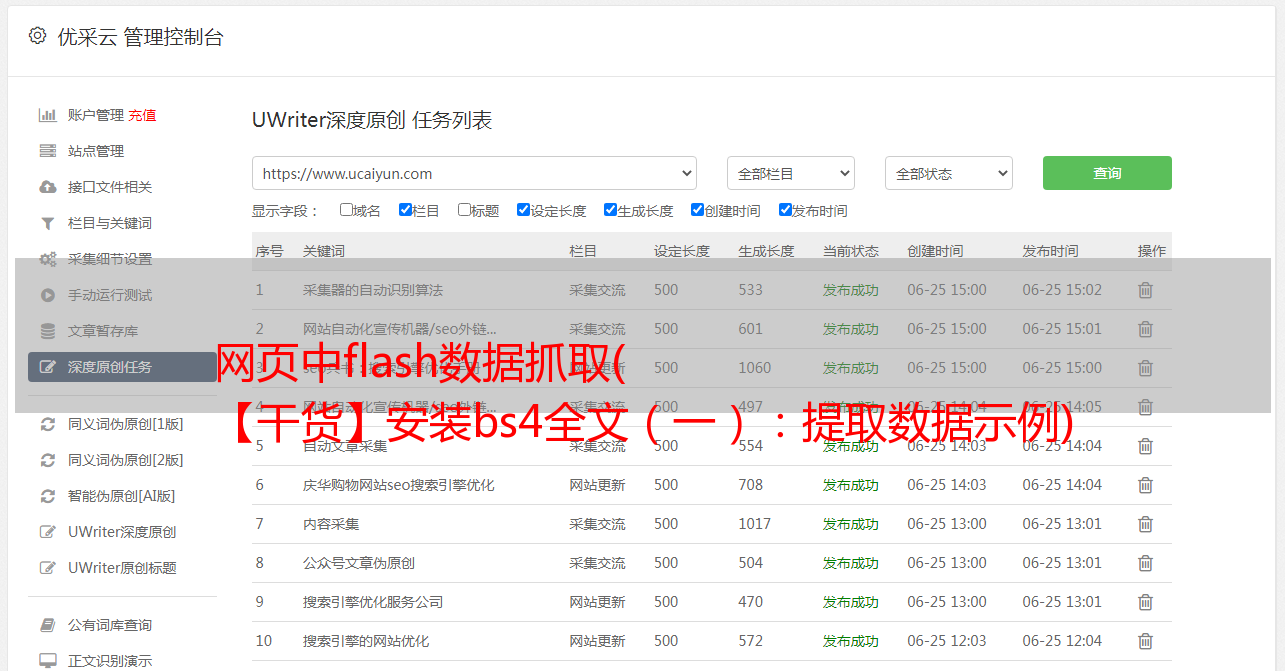Expand the 全部栏目 dropdown
Image resolution: width=1285 pixels, height=671 pixels.
point(790,173)
